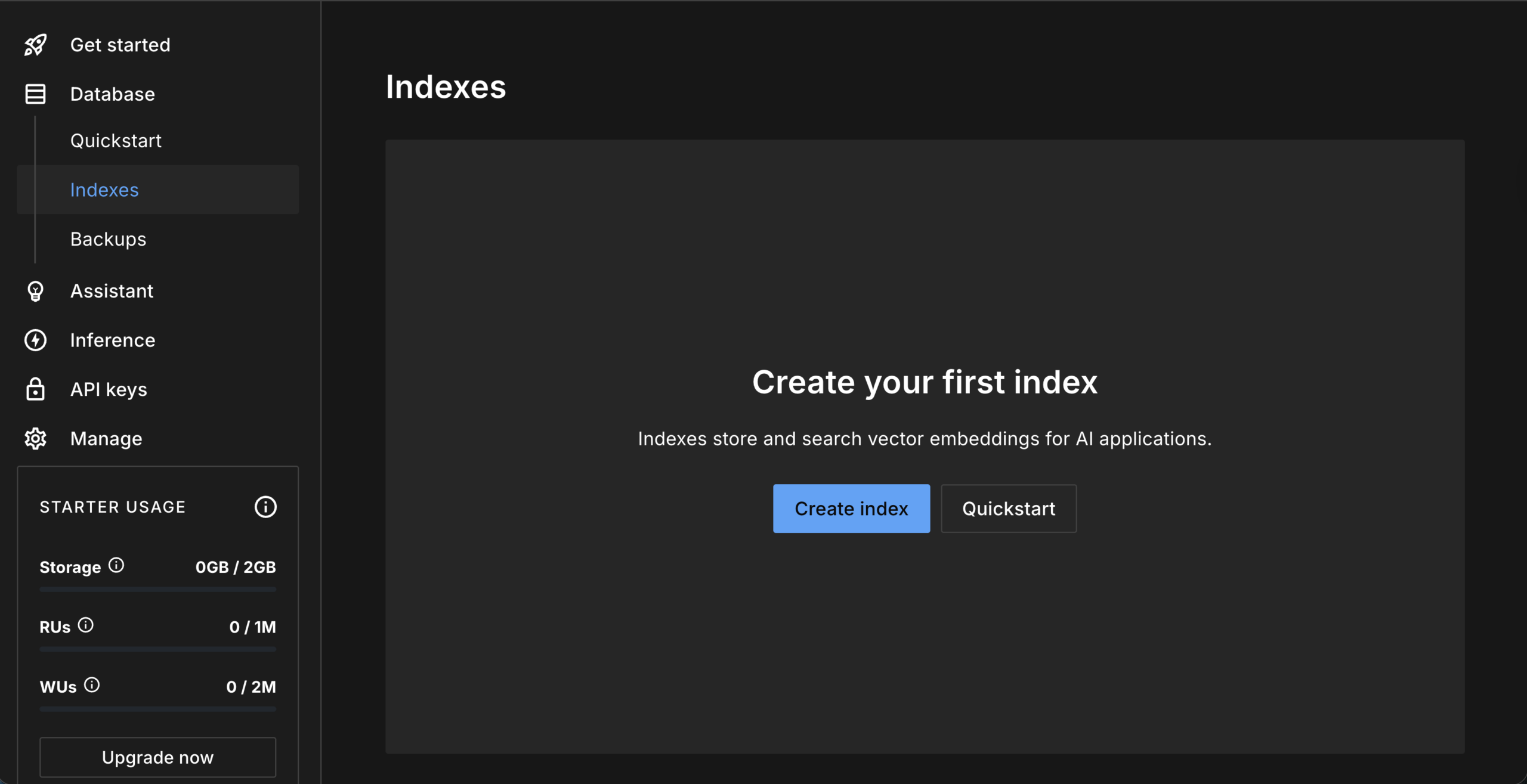Viewport: 1527px width, 784px height.
Task: Click info icon next to Storage
Action: [116, 565]
